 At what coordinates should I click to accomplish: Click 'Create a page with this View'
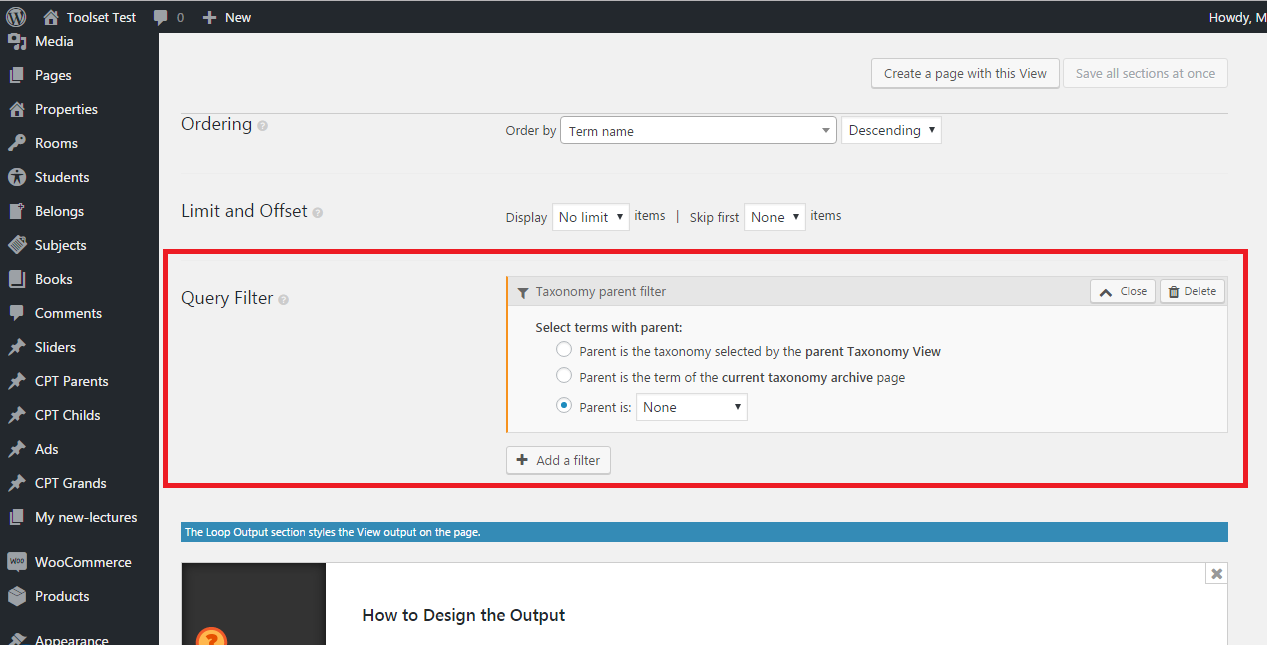[964, 73]
